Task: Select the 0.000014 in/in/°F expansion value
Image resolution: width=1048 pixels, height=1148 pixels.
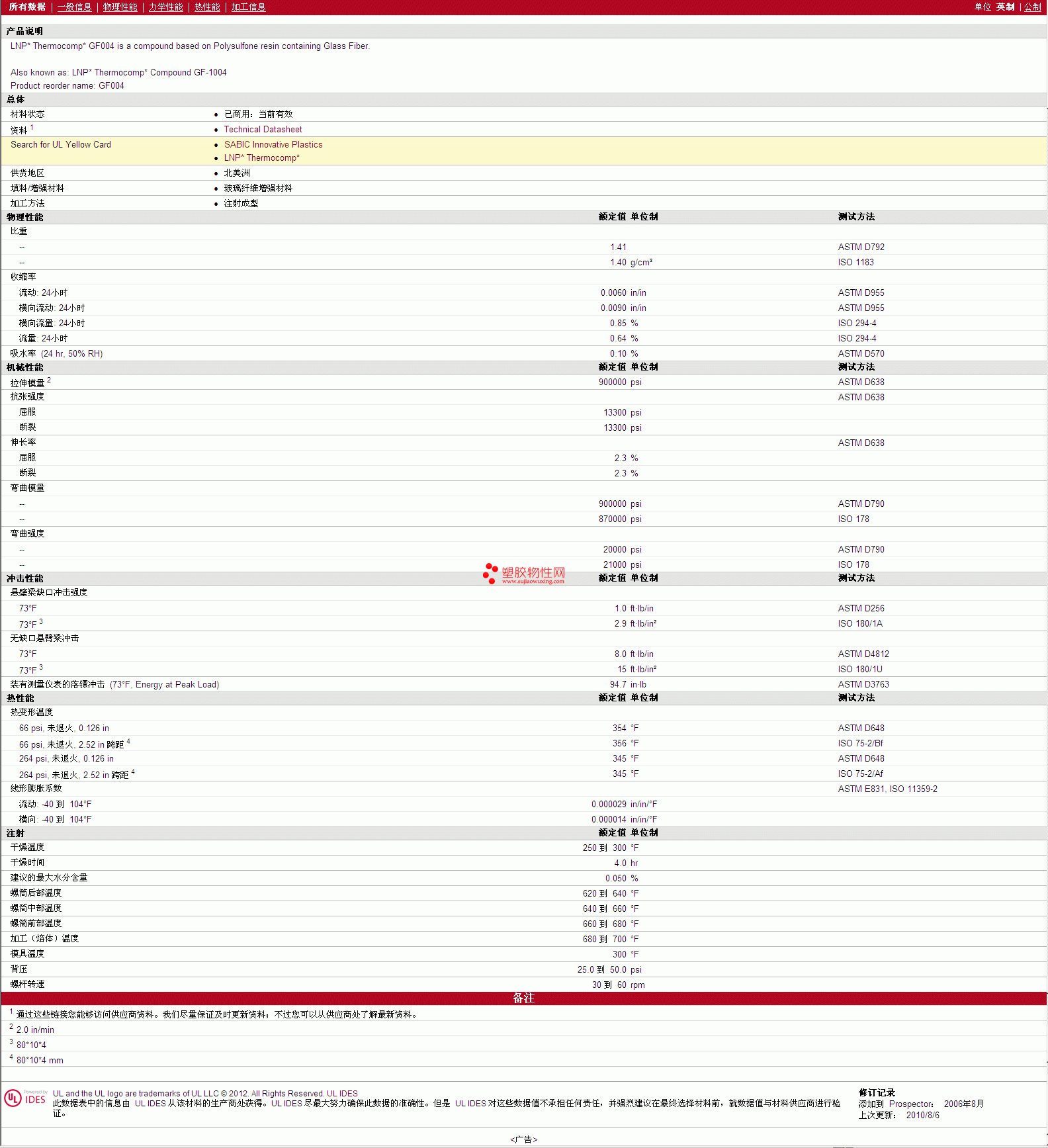Action: tap(625, 820)
